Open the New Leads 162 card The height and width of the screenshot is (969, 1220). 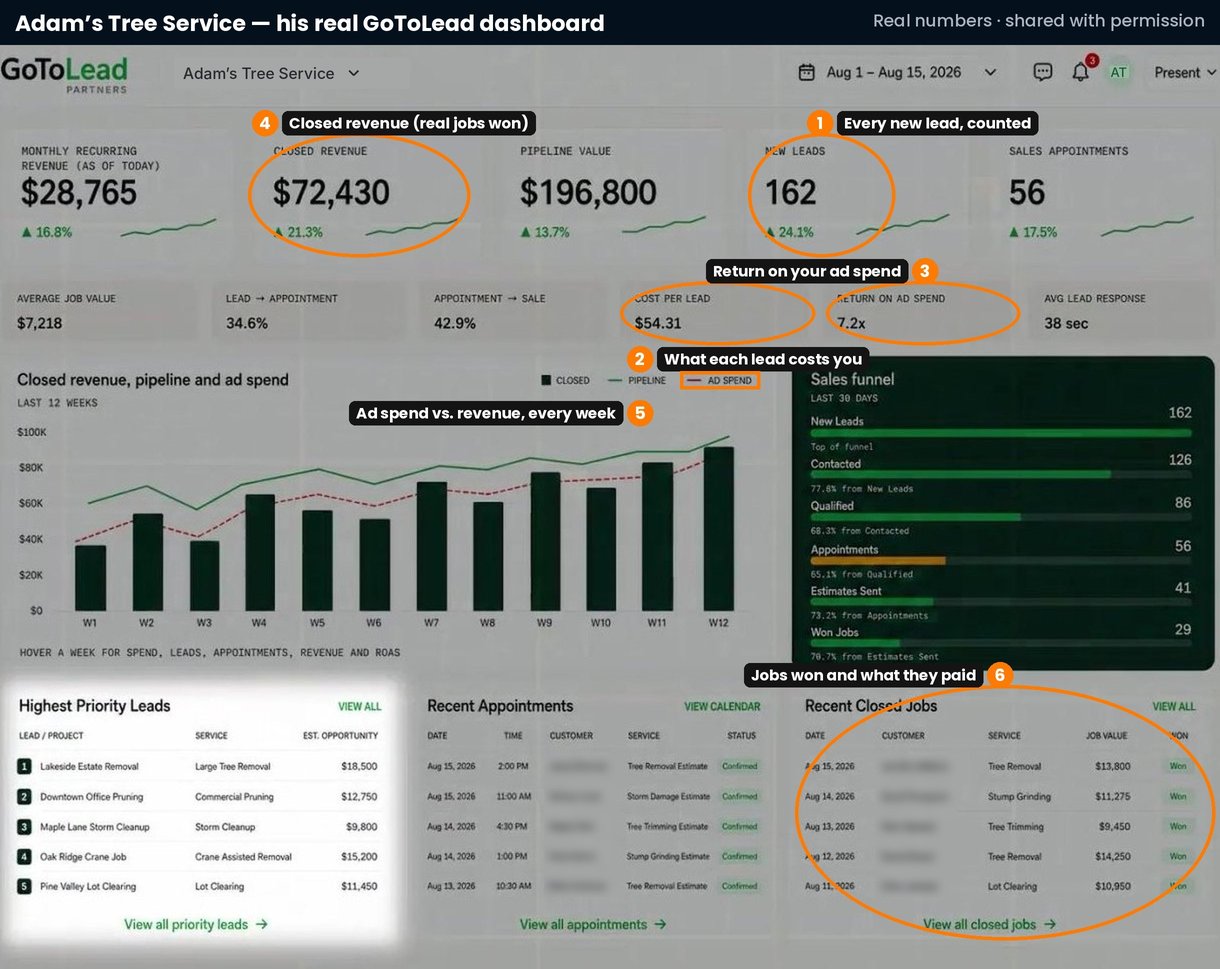pyautogui.click(x=862, y=193)
